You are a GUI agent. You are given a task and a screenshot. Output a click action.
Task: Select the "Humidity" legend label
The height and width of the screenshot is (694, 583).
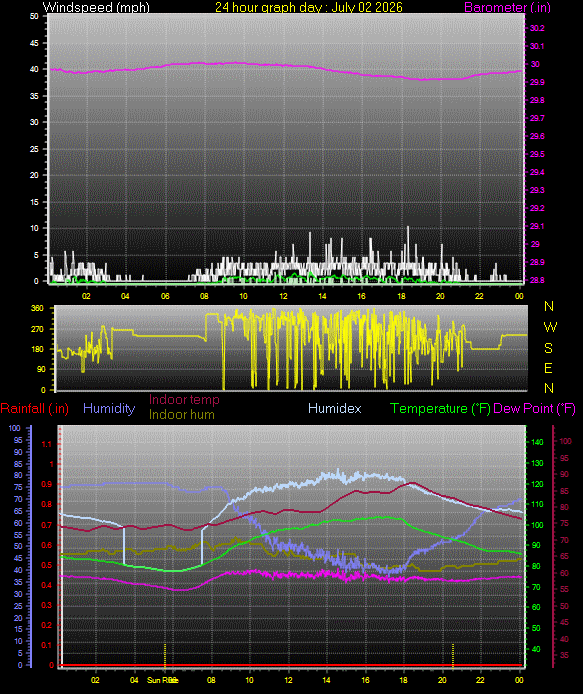pos(109,408)
